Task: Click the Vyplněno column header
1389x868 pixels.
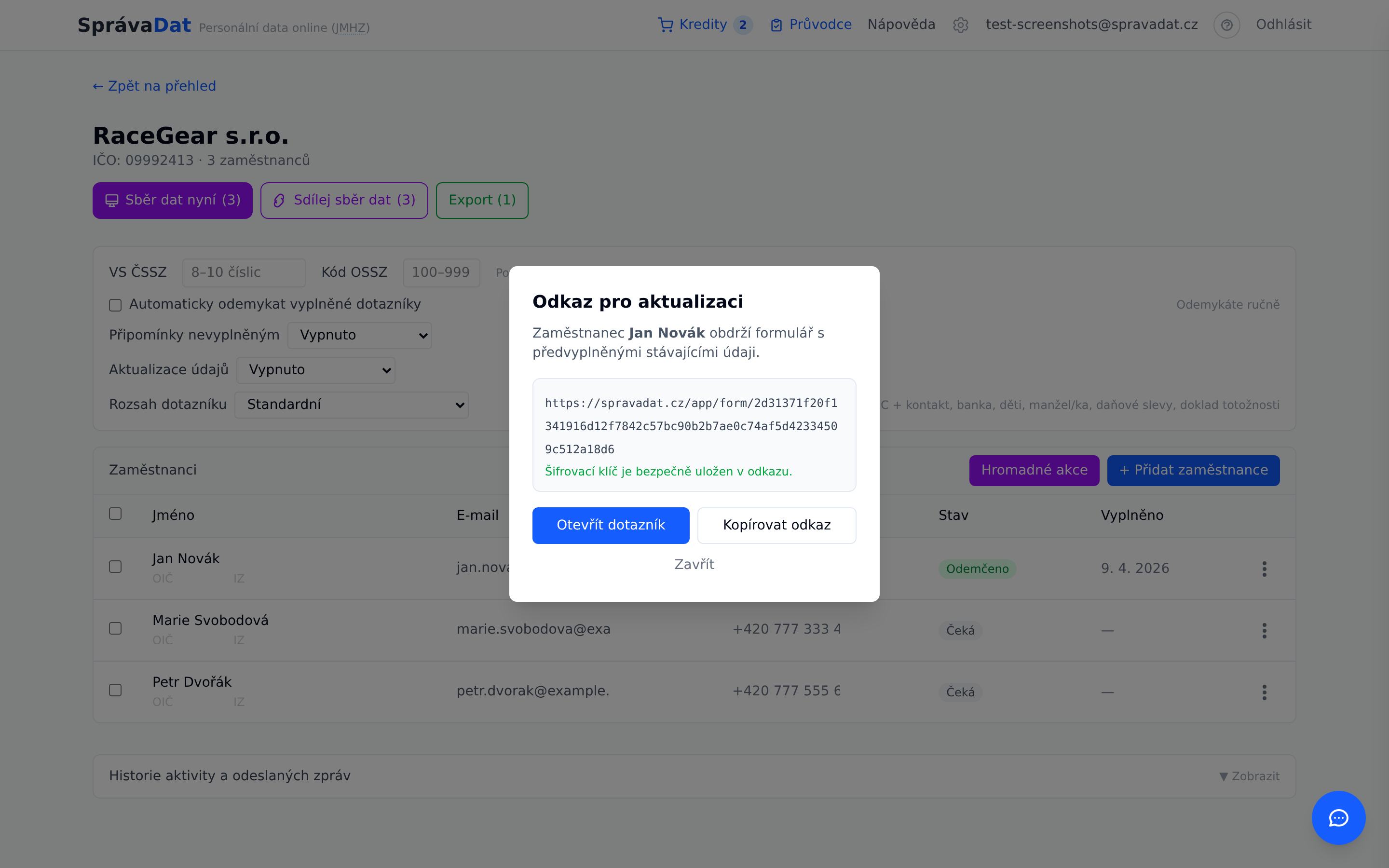Action: tap(1132, 515)
